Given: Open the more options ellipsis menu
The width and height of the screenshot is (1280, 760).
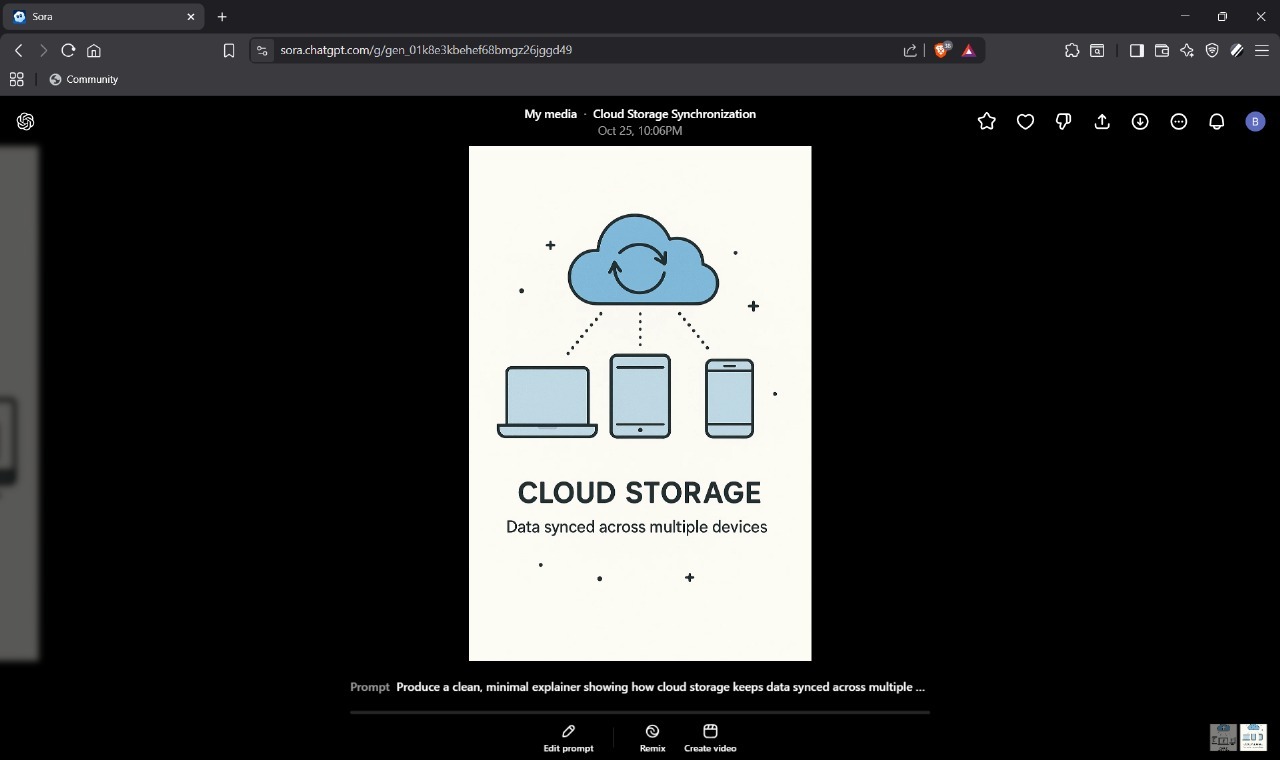Looking at the screenshot, I should tap(1179, 121).
